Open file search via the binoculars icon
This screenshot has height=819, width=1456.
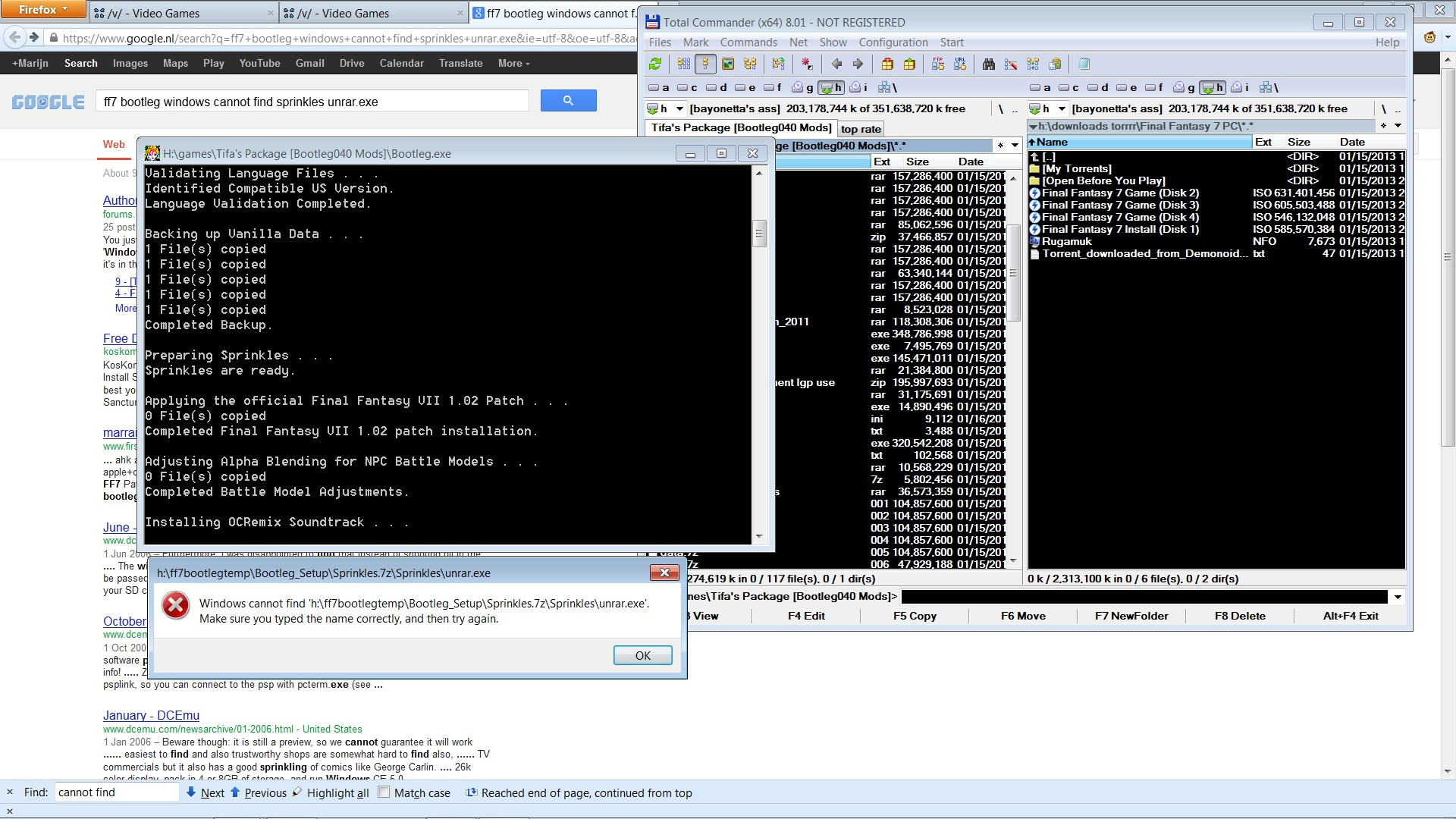(x=989, y=64)
